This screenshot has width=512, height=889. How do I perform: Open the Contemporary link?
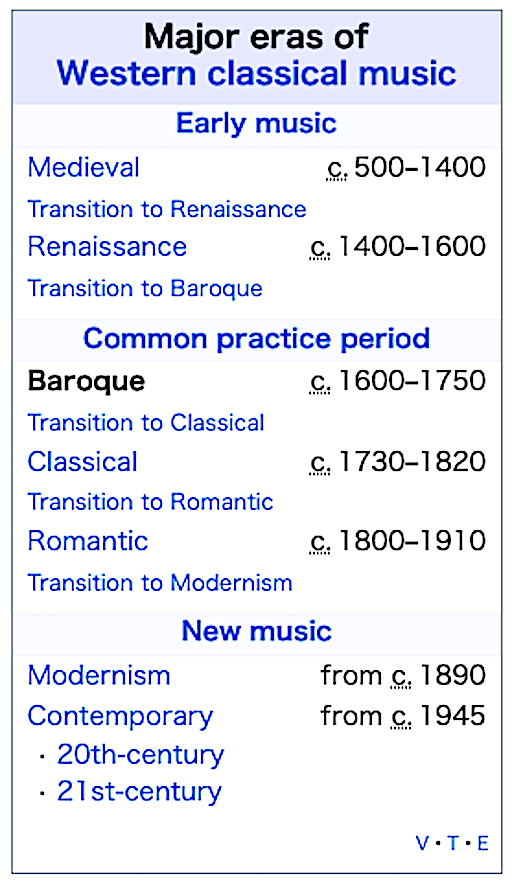[120, 717]
